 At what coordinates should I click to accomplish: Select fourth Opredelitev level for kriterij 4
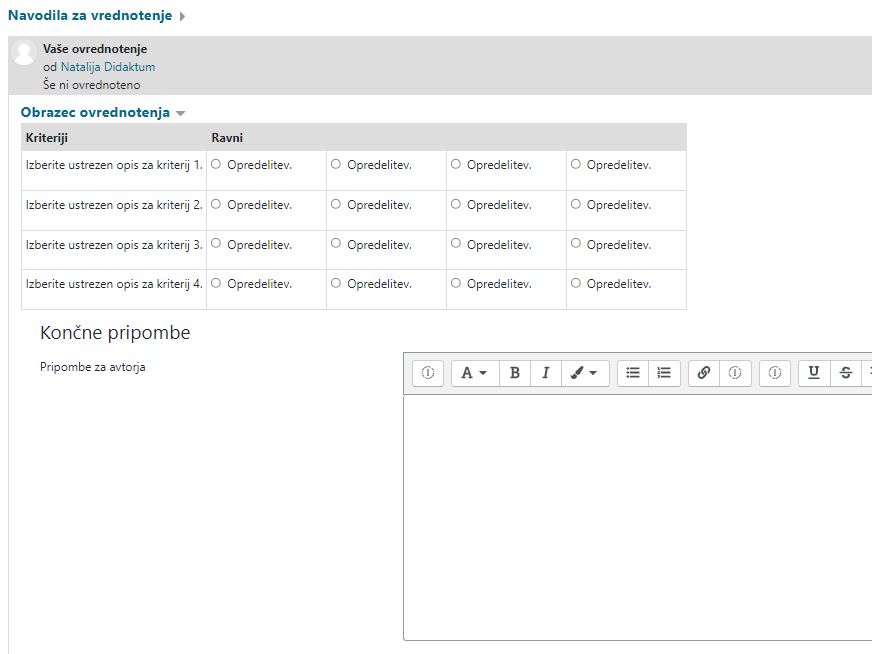point(576,283)
